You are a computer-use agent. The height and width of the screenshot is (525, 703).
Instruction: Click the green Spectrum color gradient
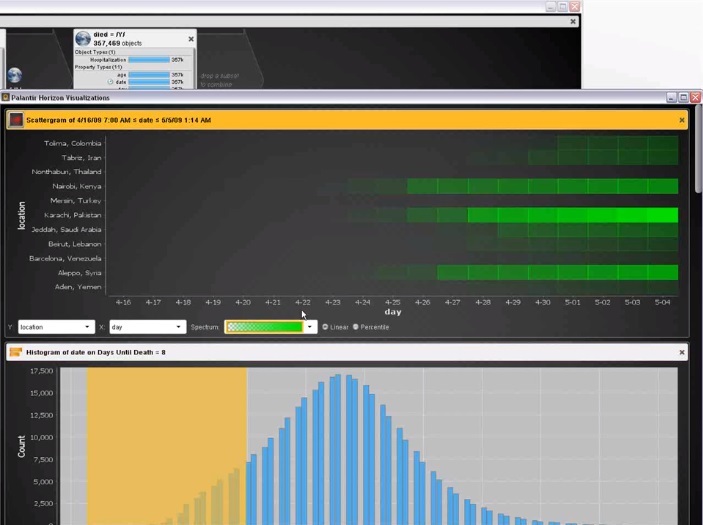coord(265,327)
